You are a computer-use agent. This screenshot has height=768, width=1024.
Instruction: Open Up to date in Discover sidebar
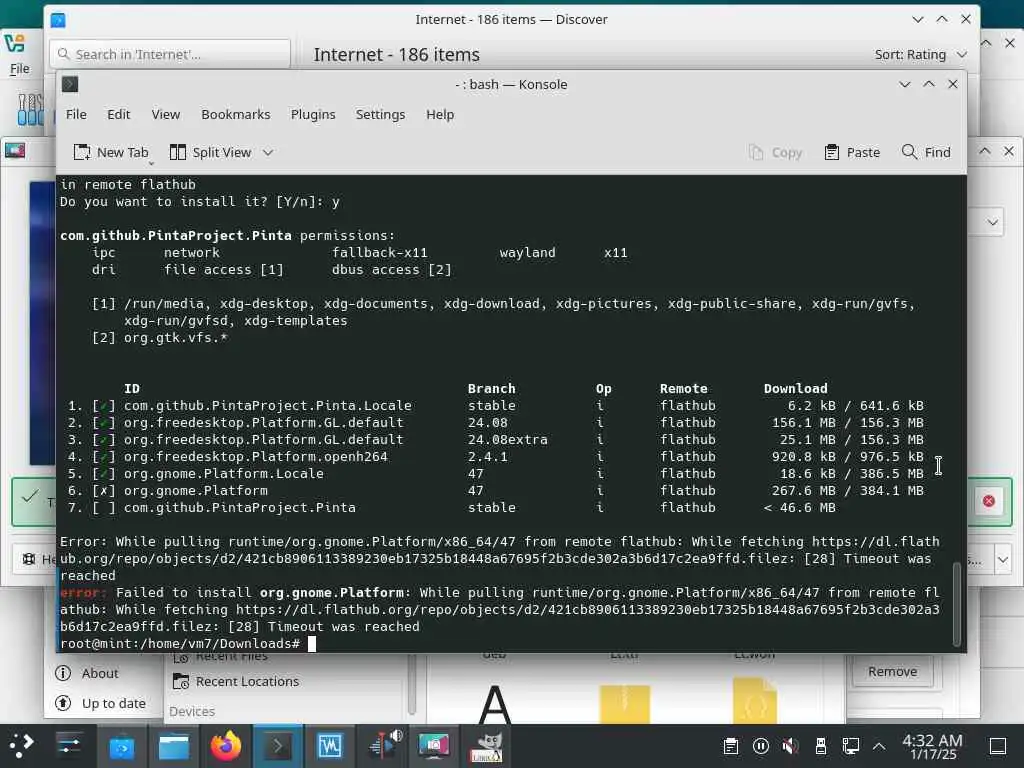(101, 703)
